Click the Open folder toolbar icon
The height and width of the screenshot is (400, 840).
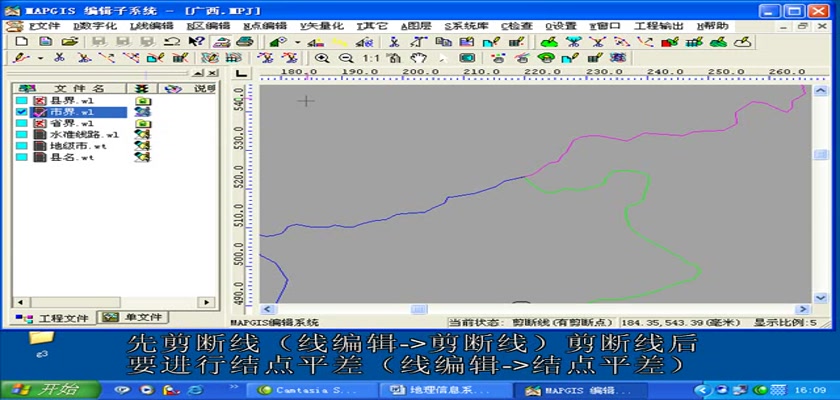69,42
